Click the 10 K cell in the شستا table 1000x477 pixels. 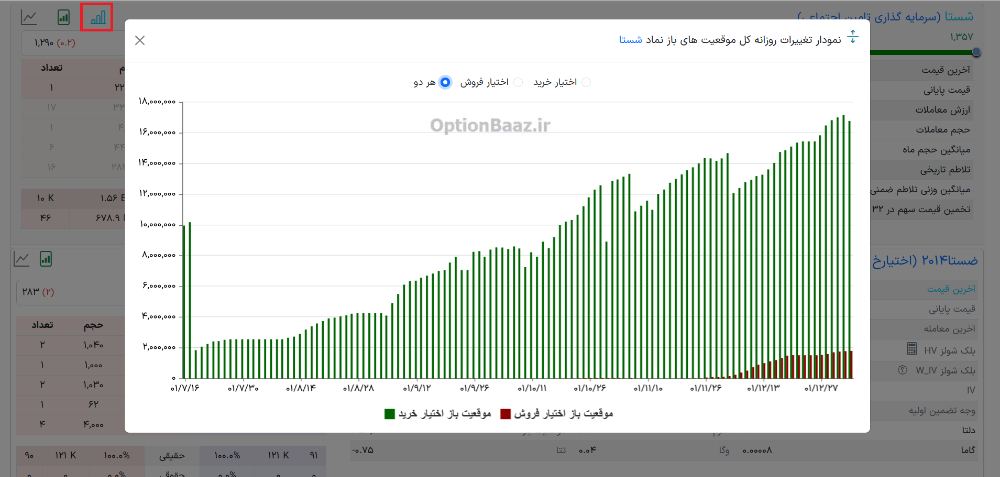[44, 198]
